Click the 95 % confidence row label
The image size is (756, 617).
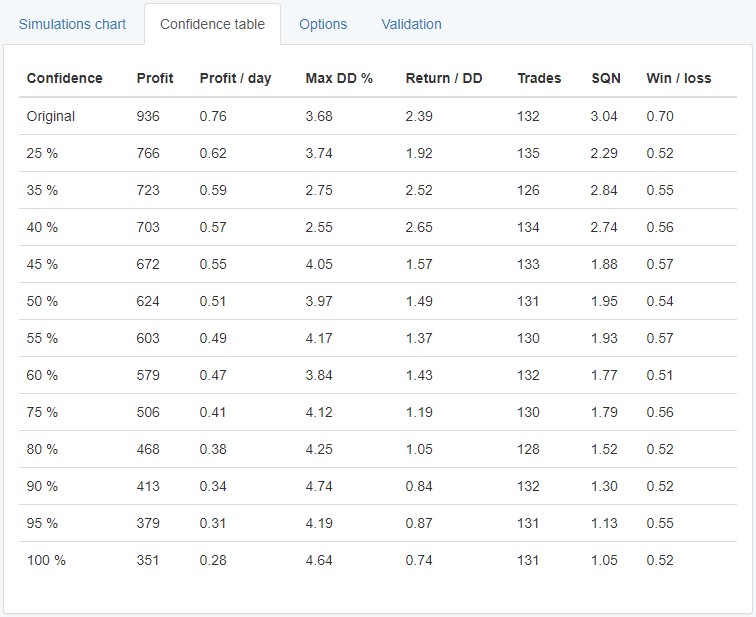42,523
